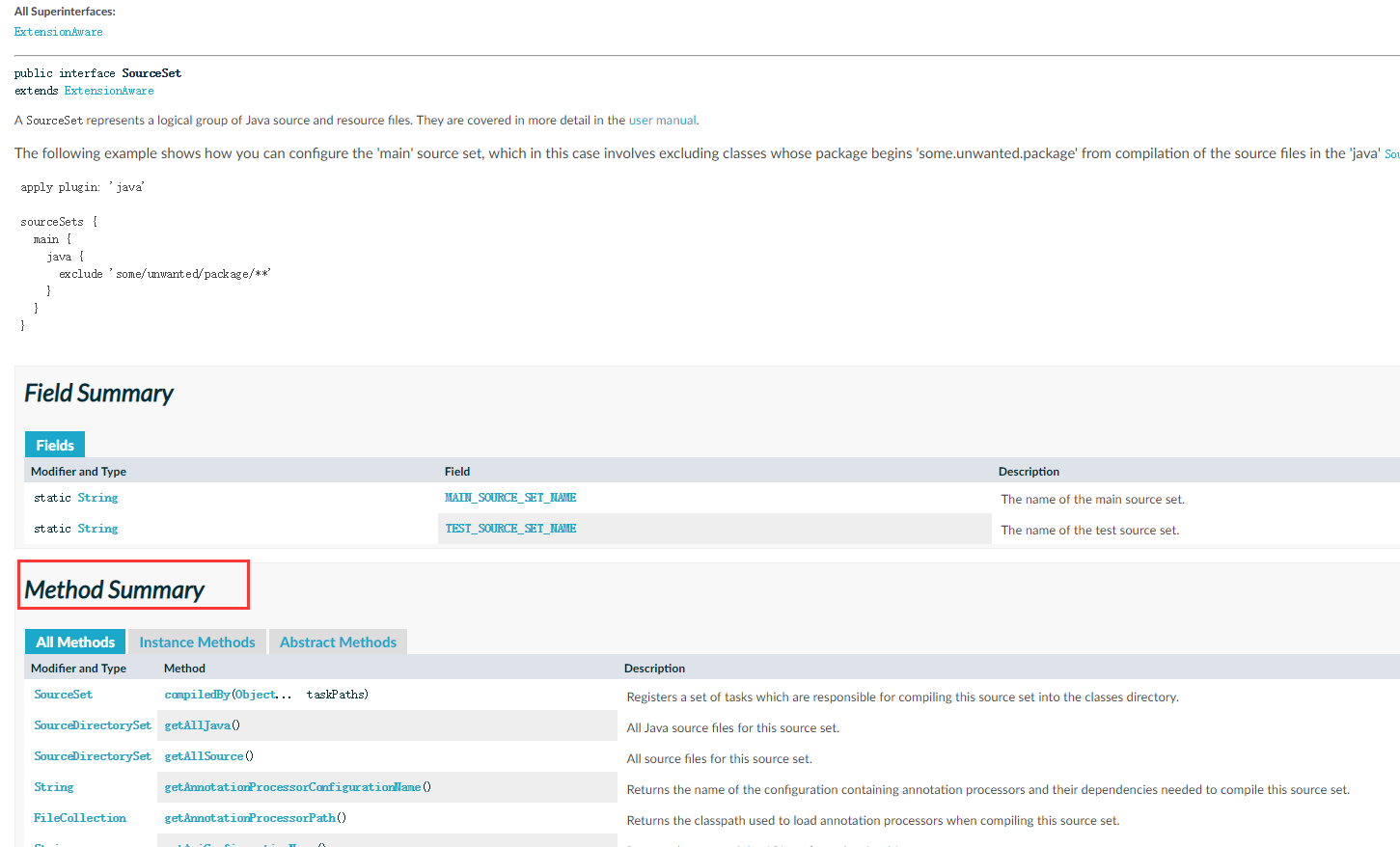Image resolution: width=1400 pixels, height=847 pixels.
Task: Click 'Modifier and Type' header in Methods table
Action: click(x=78, y=669)
